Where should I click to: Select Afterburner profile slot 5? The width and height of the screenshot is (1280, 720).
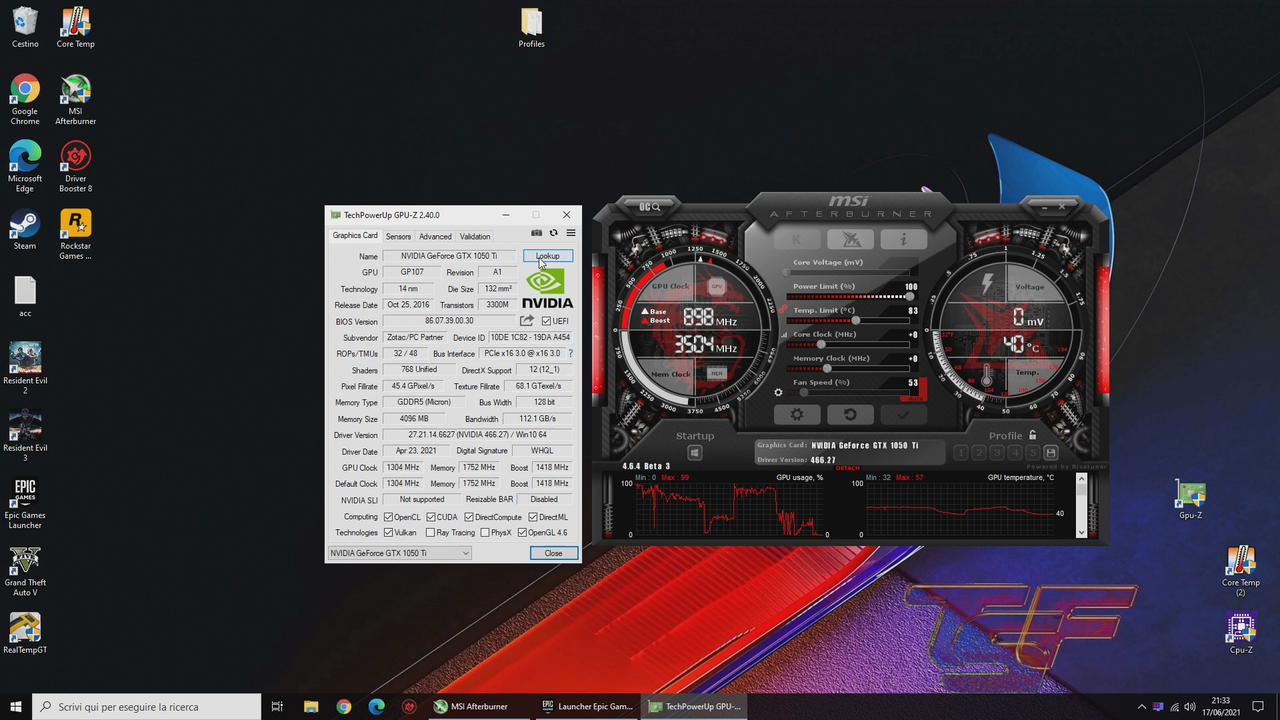click(x=1033, y=453)
